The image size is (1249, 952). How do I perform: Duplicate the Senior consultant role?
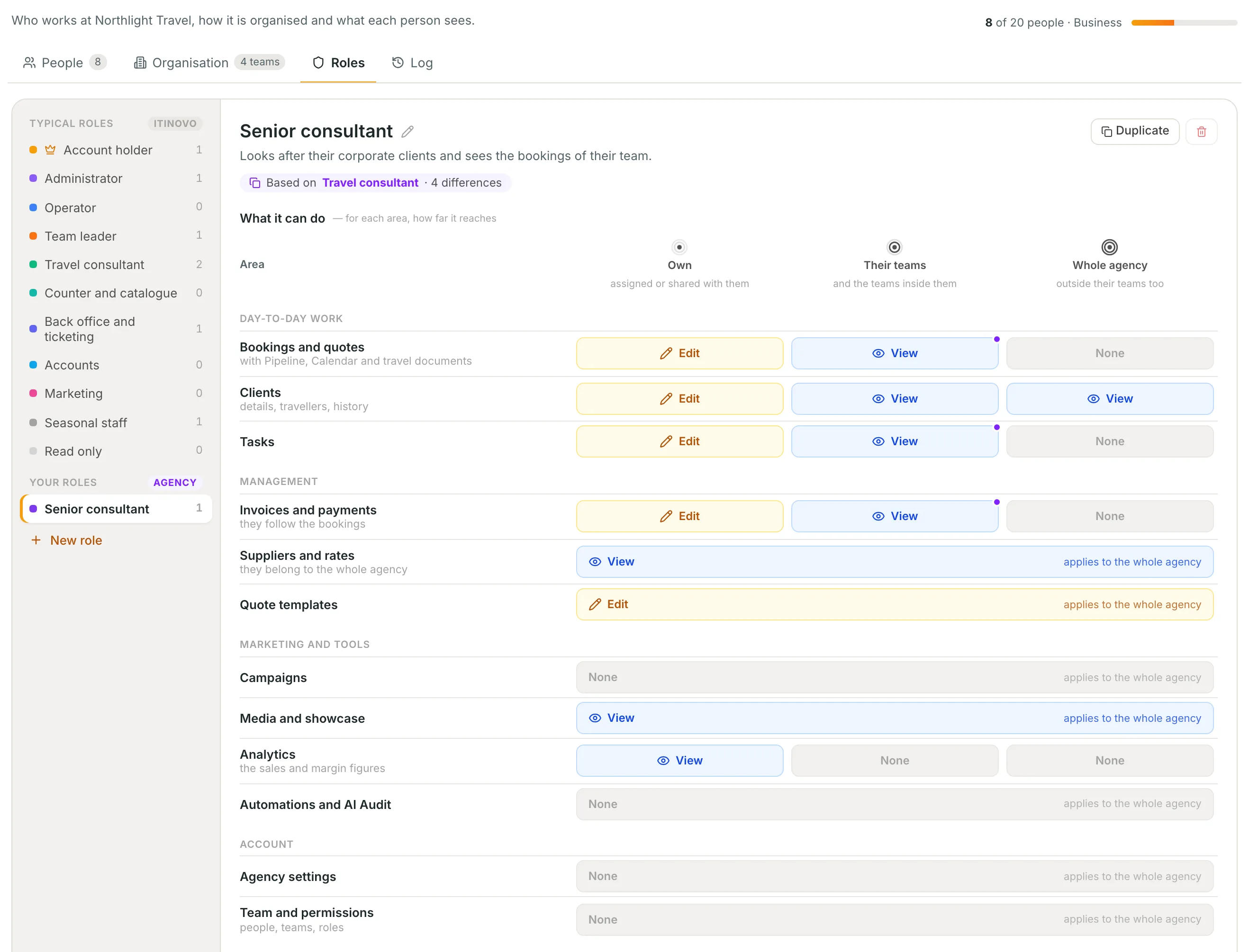pos(1134,132)
